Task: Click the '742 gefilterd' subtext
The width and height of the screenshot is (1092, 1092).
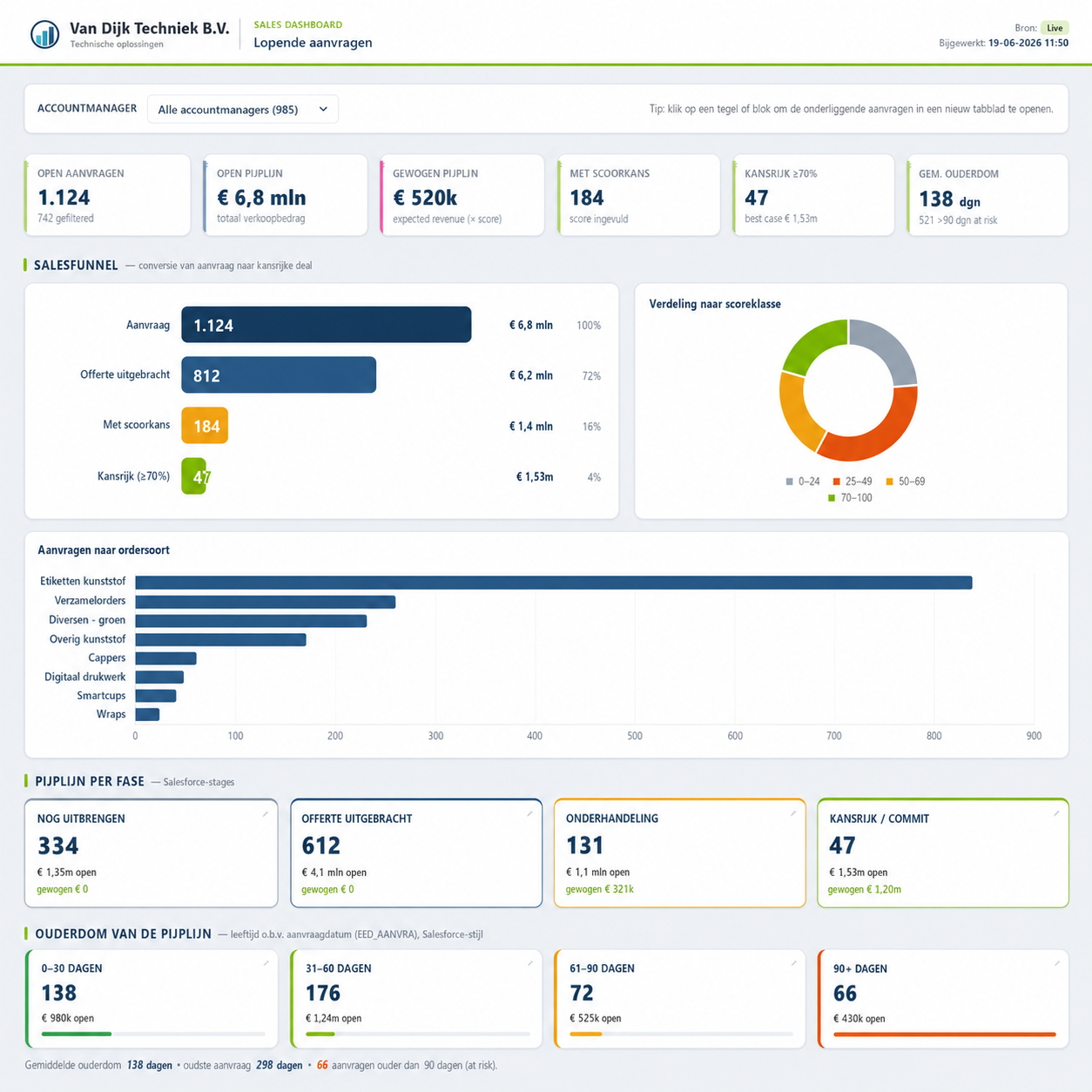Action: (65, 219)
